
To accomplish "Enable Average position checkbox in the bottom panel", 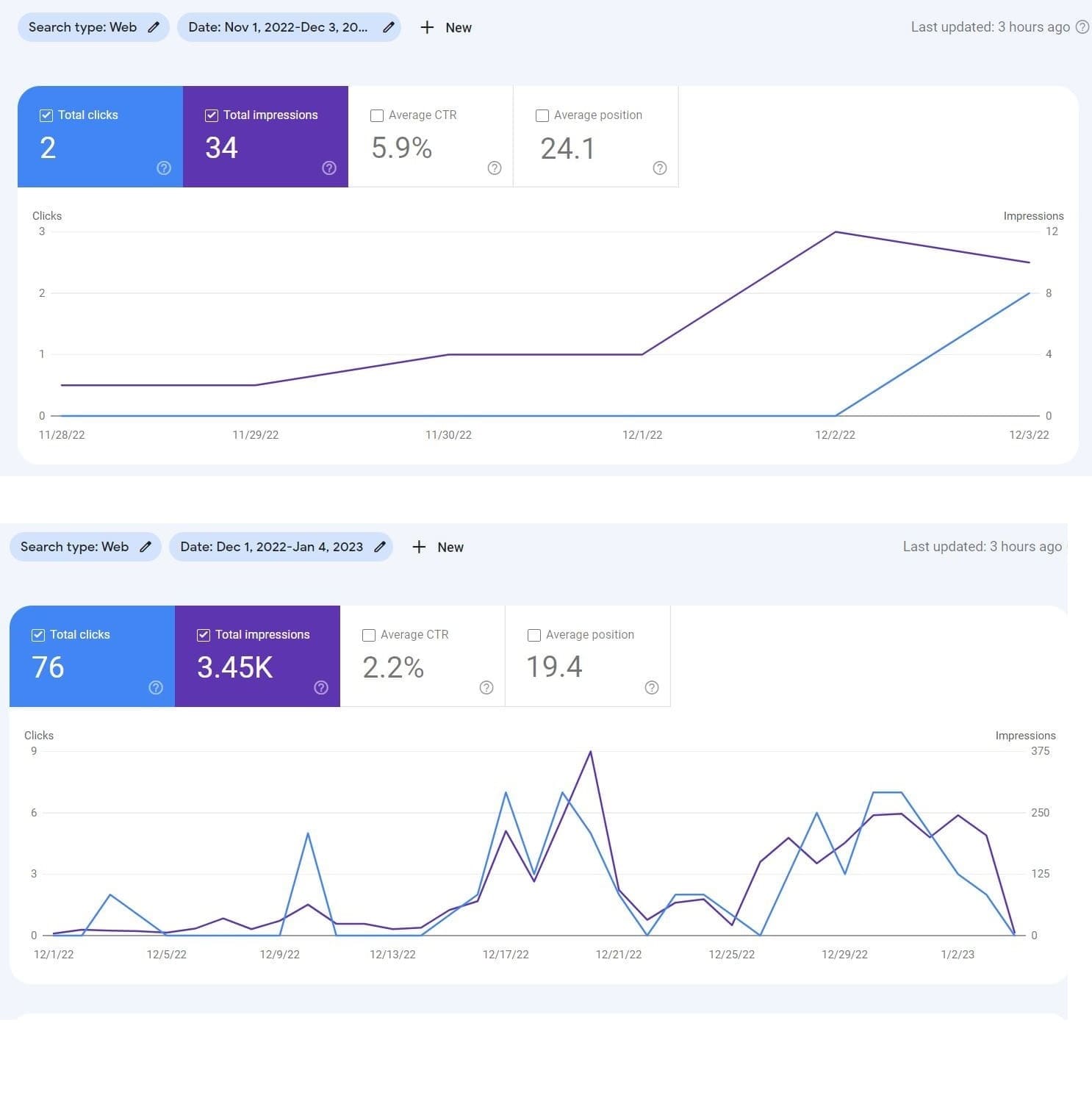I will 534,635.
